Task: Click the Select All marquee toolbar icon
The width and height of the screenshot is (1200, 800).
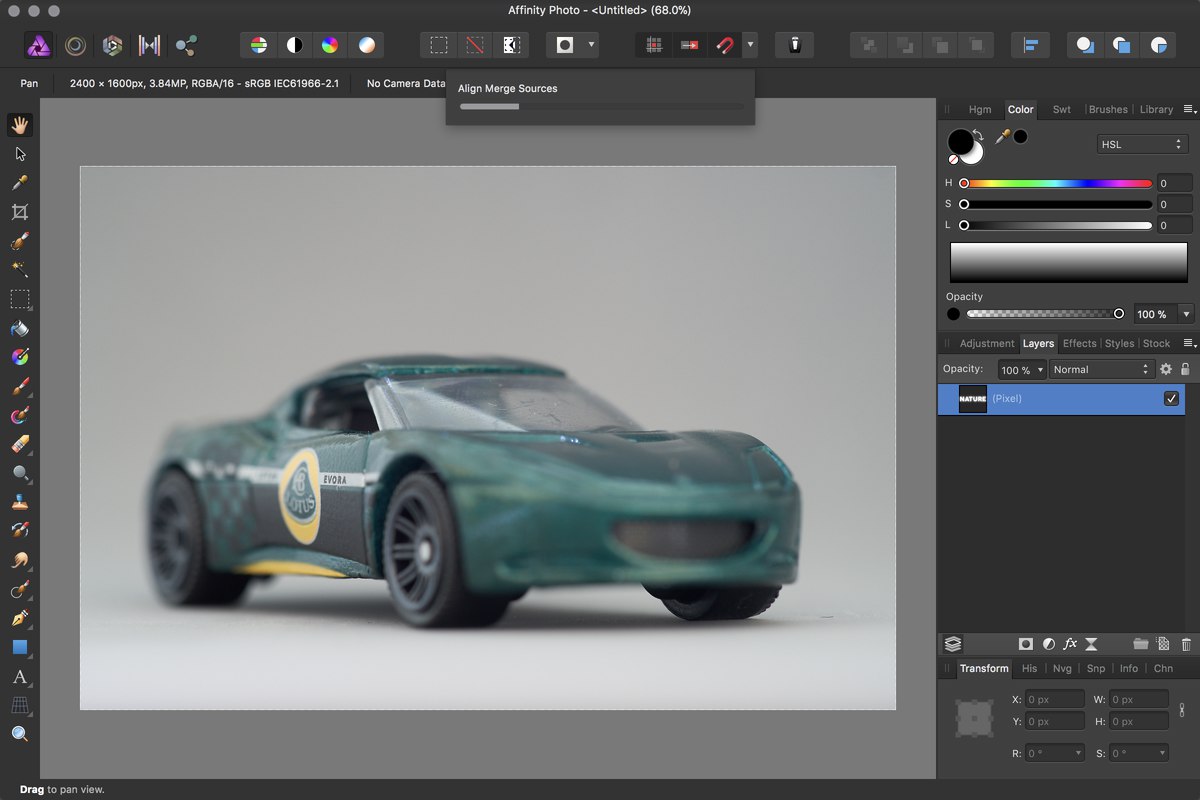Action: (x=439, y=45)
